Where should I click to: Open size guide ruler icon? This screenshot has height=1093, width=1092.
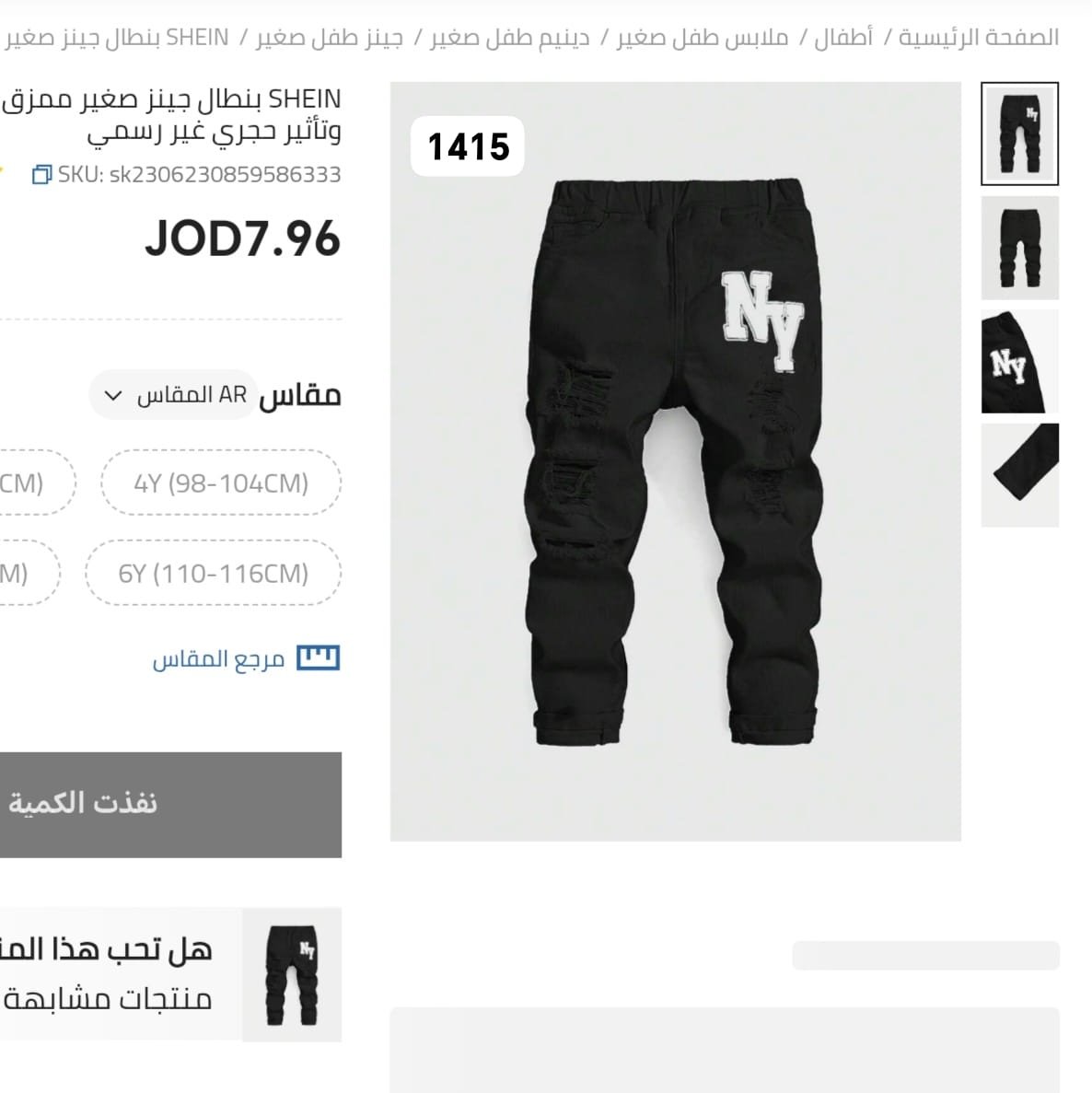(318, 658)
